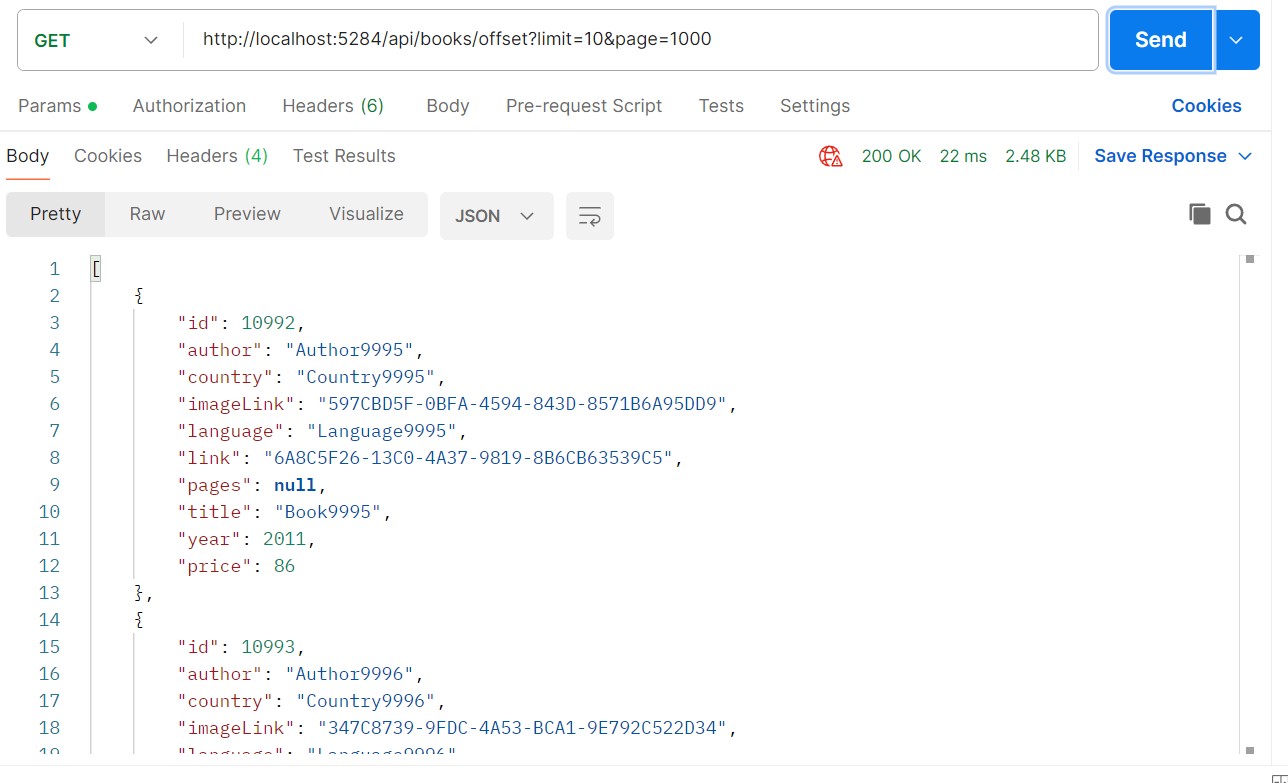This screenshot has height=783, width=1288.
Task: Toggle line wrap icon
Action: (590, 216)
